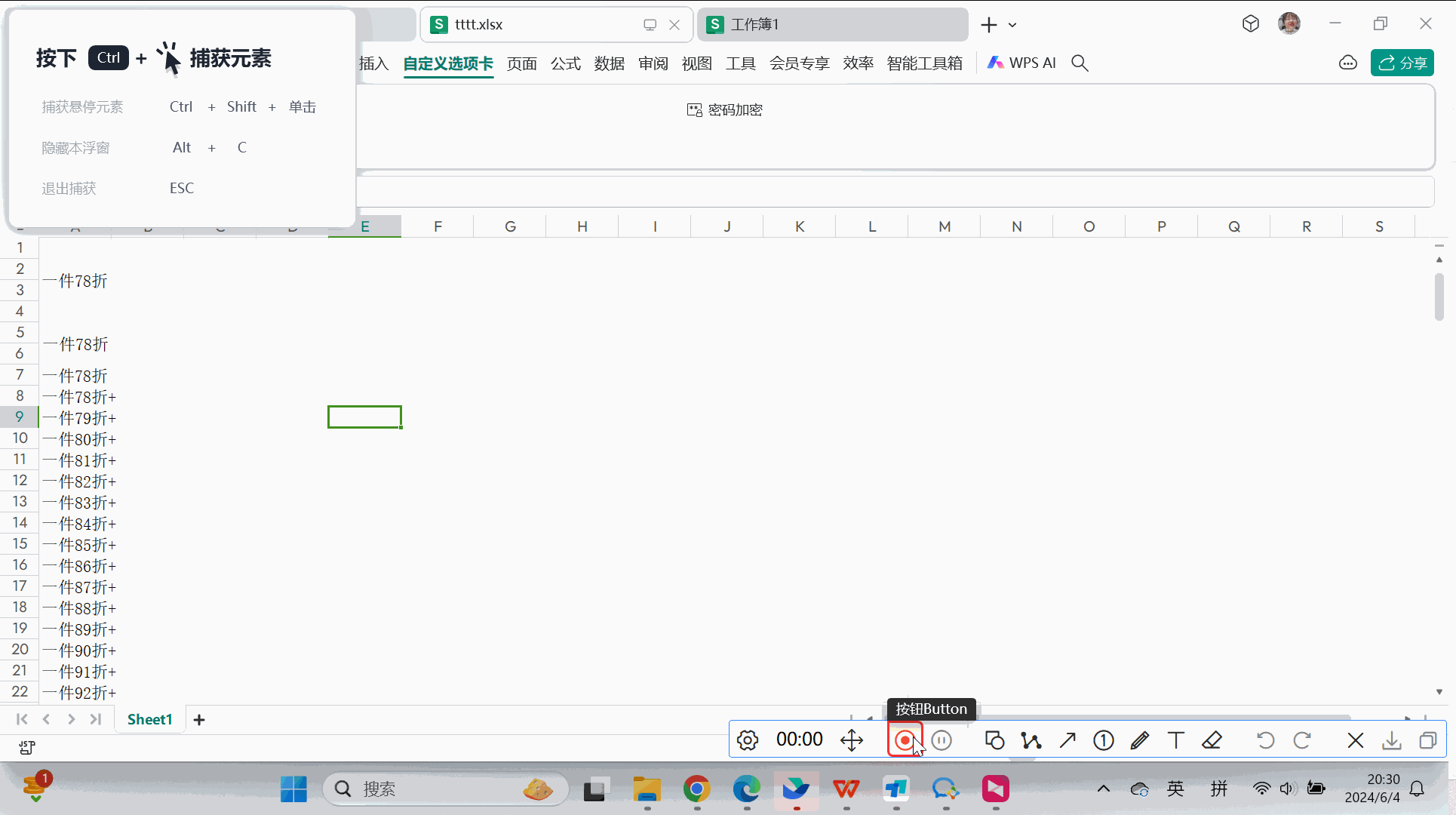Screen dimensions: 1456x815
Task: Start recording with the red record button
Action: pyautogui.click(x=904, y=740)
